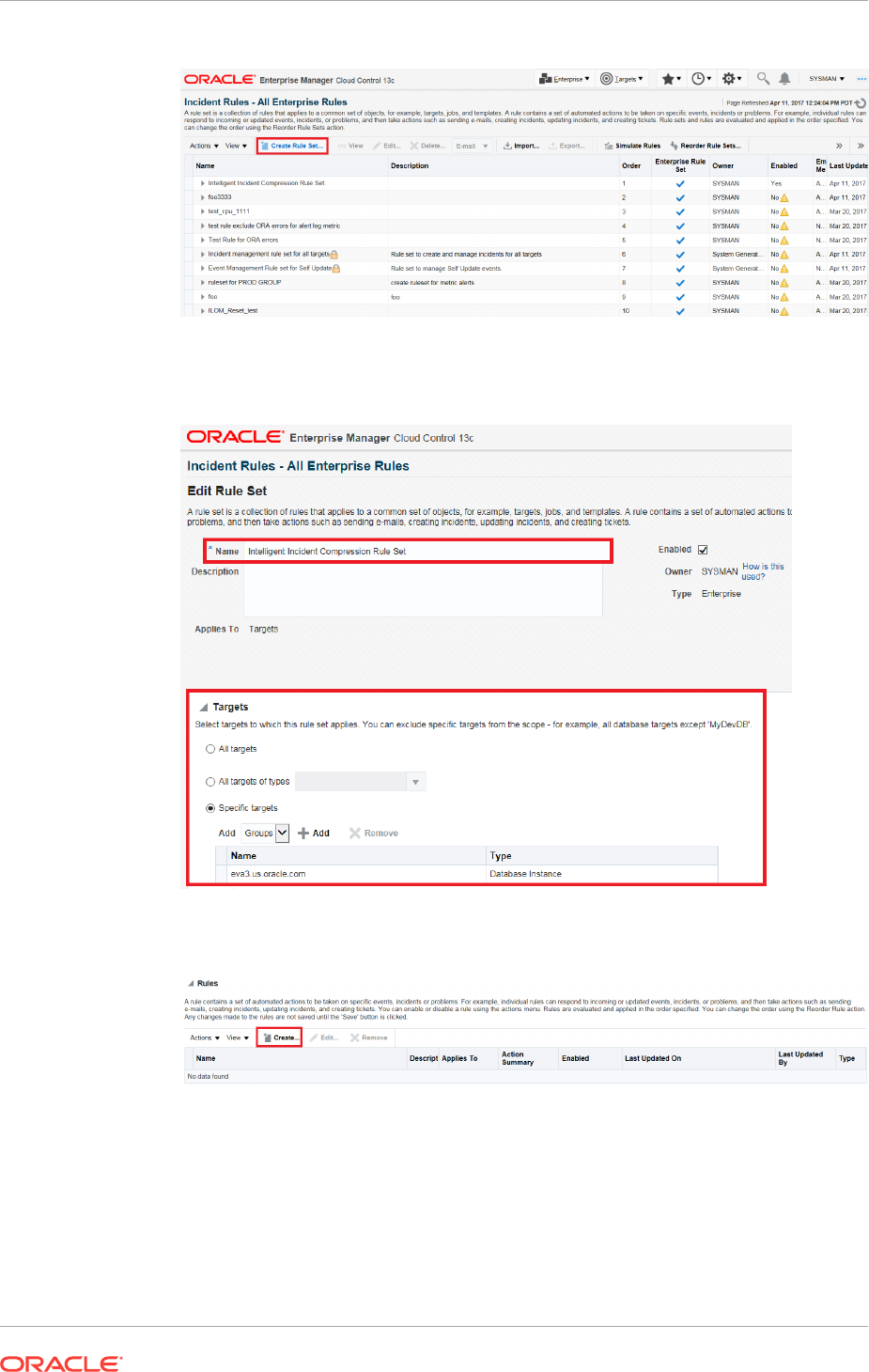Viewport: 869px width, 1372px height.
Task: Open the SYSMAN user menu
Action: (x=827, y=79)
